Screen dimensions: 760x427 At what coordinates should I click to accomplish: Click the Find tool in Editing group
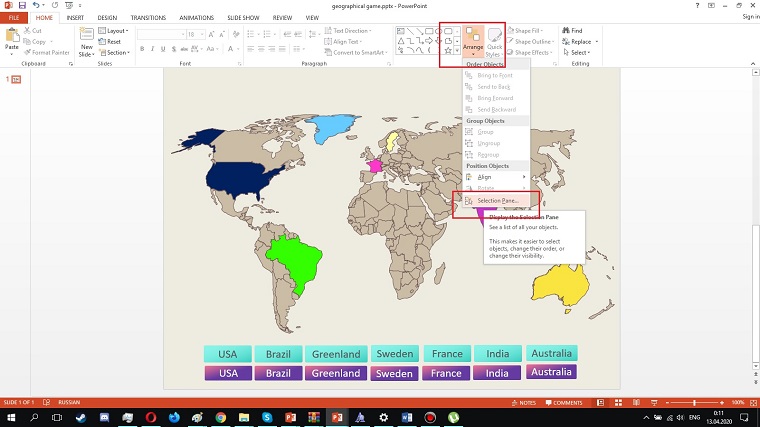point(577,31)
